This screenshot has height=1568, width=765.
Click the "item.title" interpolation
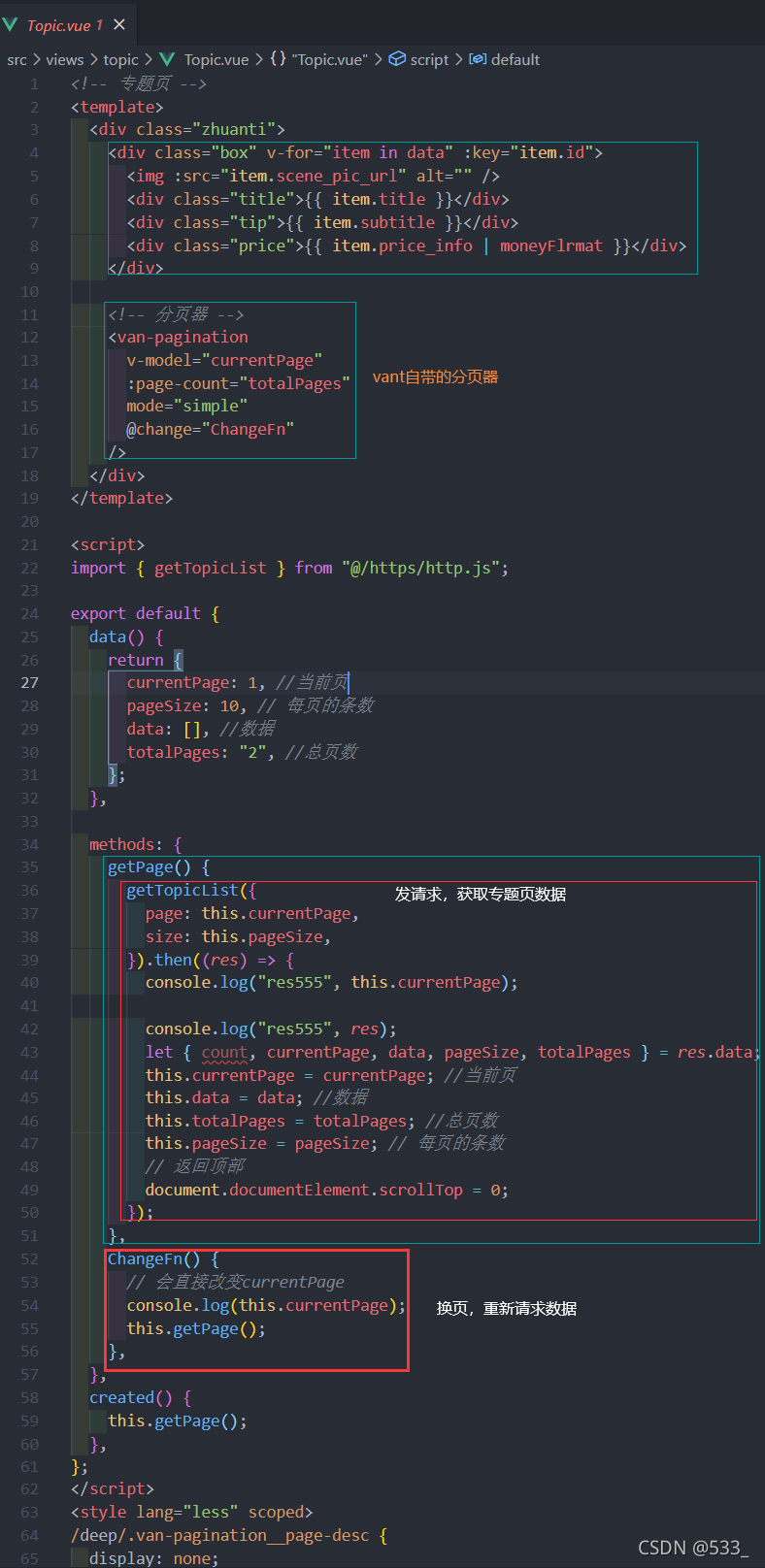coord(379,200)
